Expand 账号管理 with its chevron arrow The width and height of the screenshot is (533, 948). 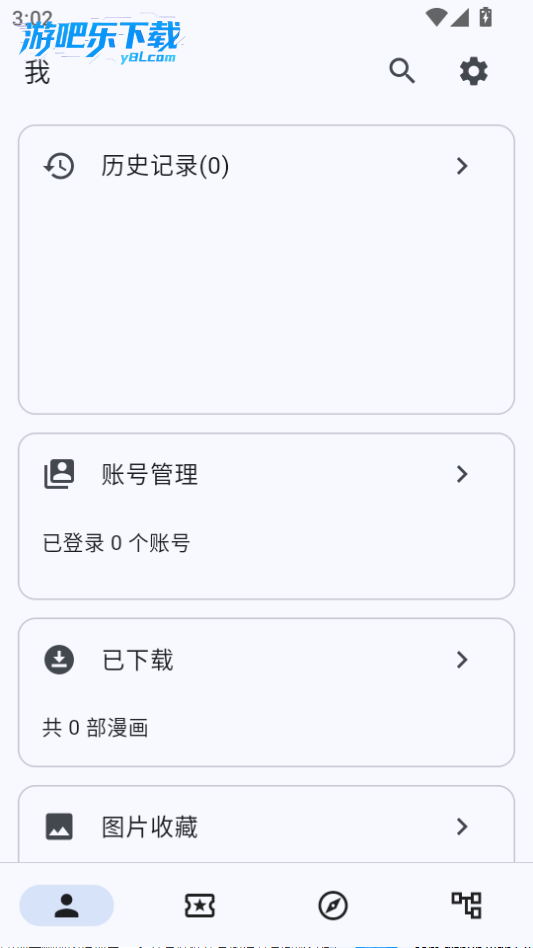click(462, 474)
